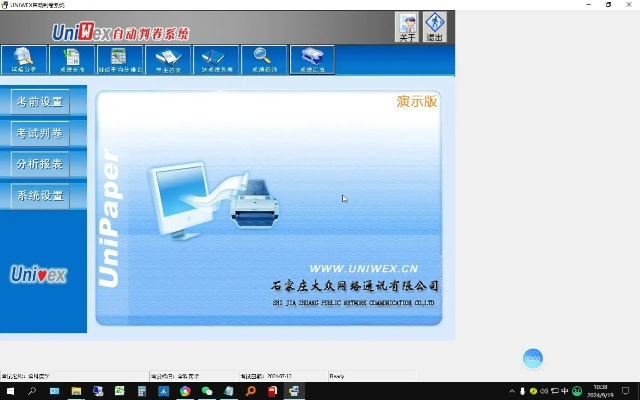Open the orange magnifier search taskbar app
The image size is (640, 400).
[251, 391]
